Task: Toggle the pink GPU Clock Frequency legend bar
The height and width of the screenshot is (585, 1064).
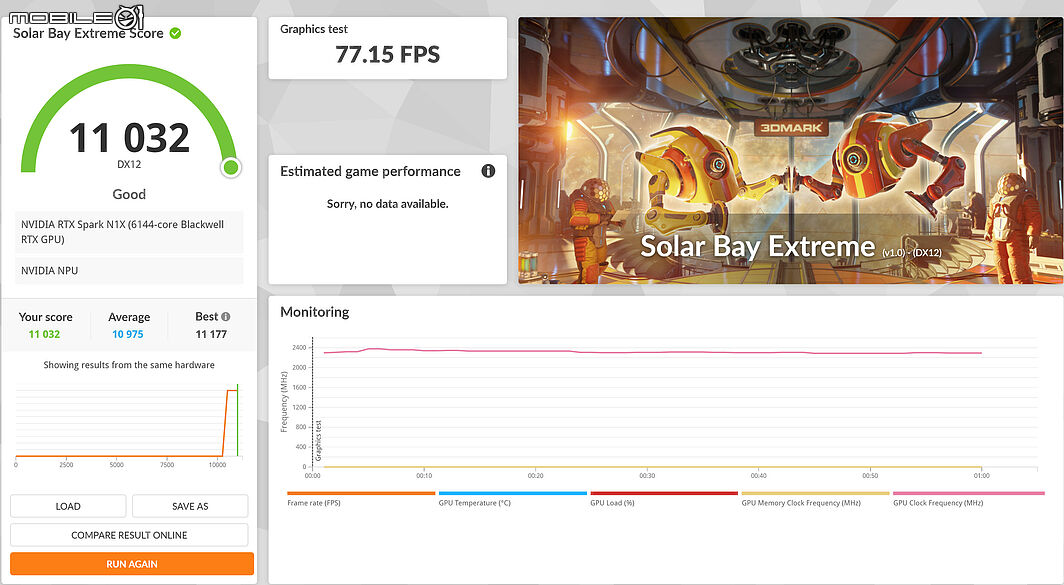Action: coord(968,493)
